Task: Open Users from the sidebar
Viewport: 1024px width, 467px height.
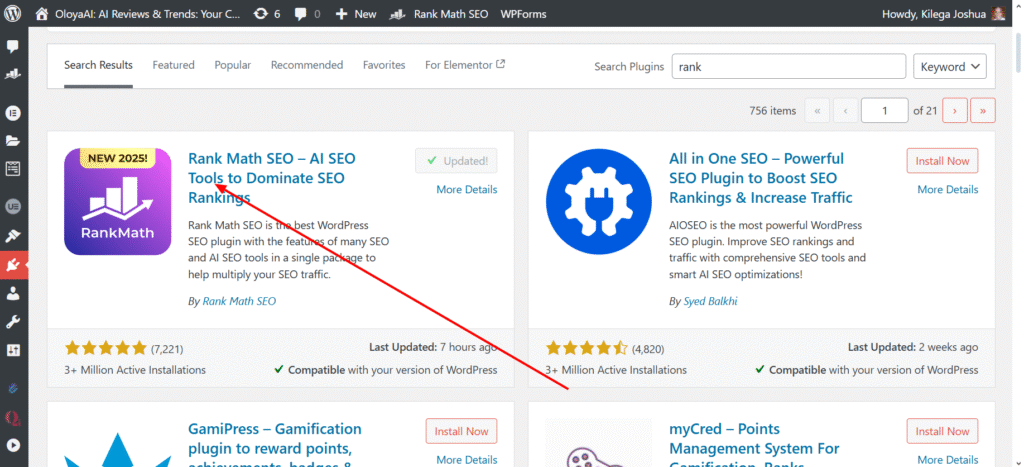Action: click(13, 293)
